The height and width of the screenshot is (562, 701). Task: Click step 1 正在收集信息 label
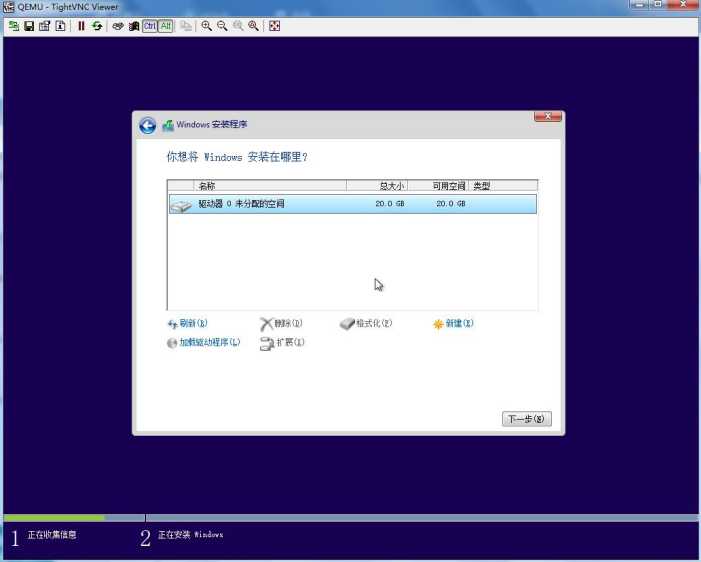[52, 535]
